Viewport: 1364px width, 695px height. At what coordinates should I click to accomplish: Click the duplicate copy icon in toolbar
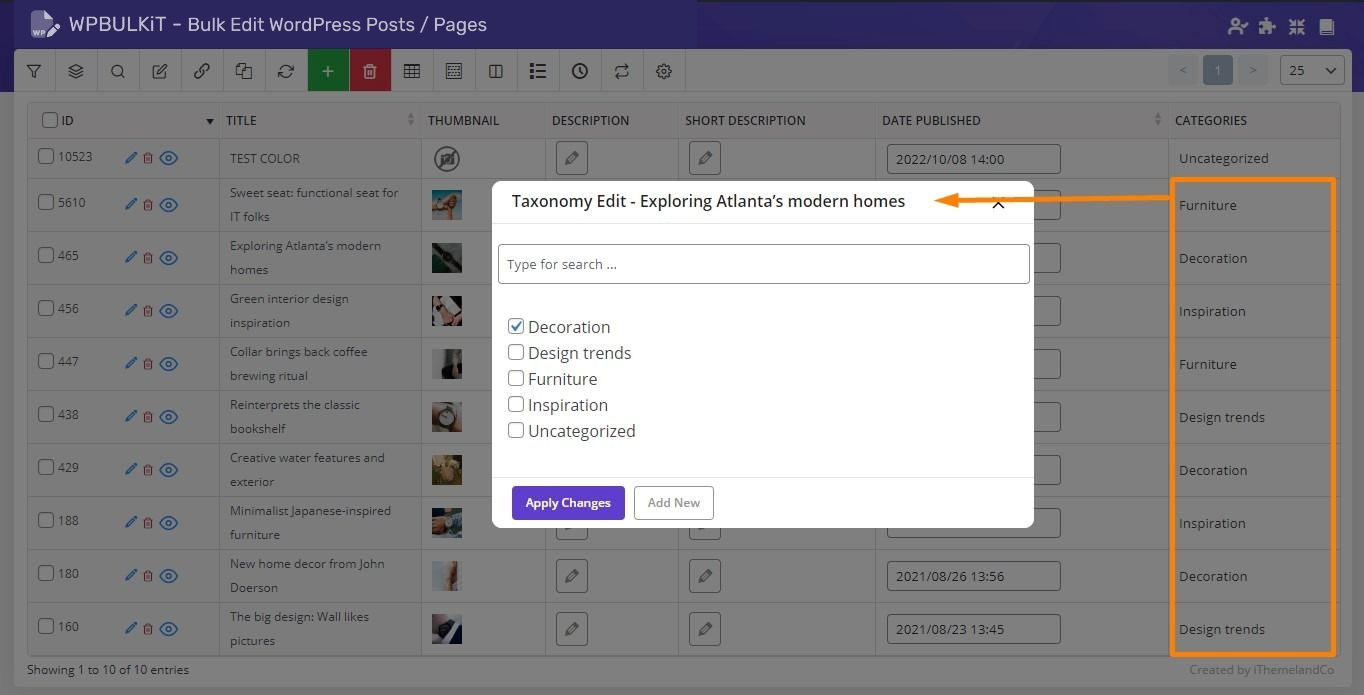pyautogui.click(x=244, y=71)
